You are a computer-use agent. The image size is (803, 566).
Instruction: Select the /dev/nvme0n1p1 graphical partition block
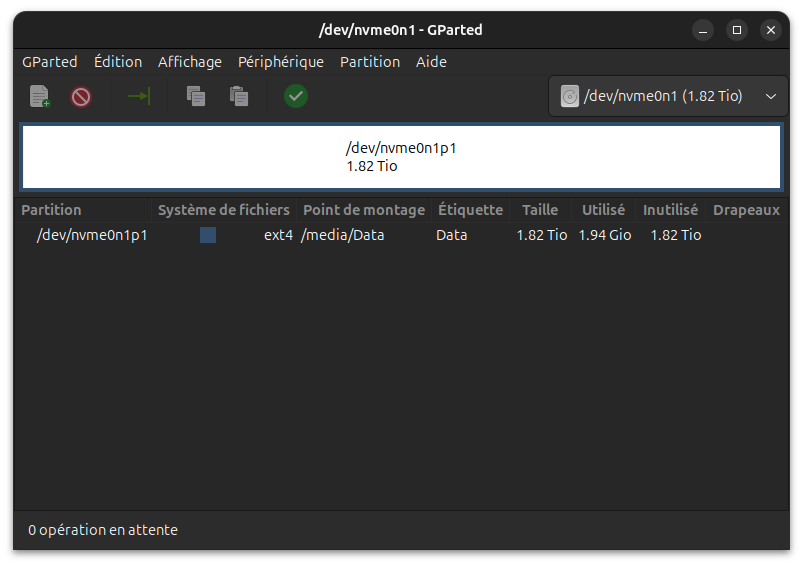pyautogui.click(x=402, y=157)
